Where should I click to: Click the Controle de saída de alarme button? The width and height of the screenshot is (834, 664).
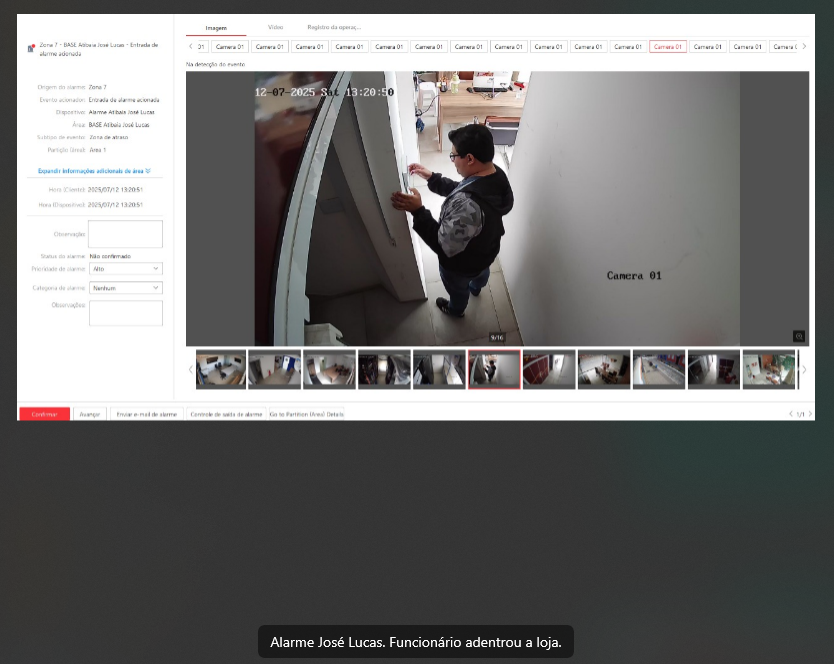tap(226, 414)
